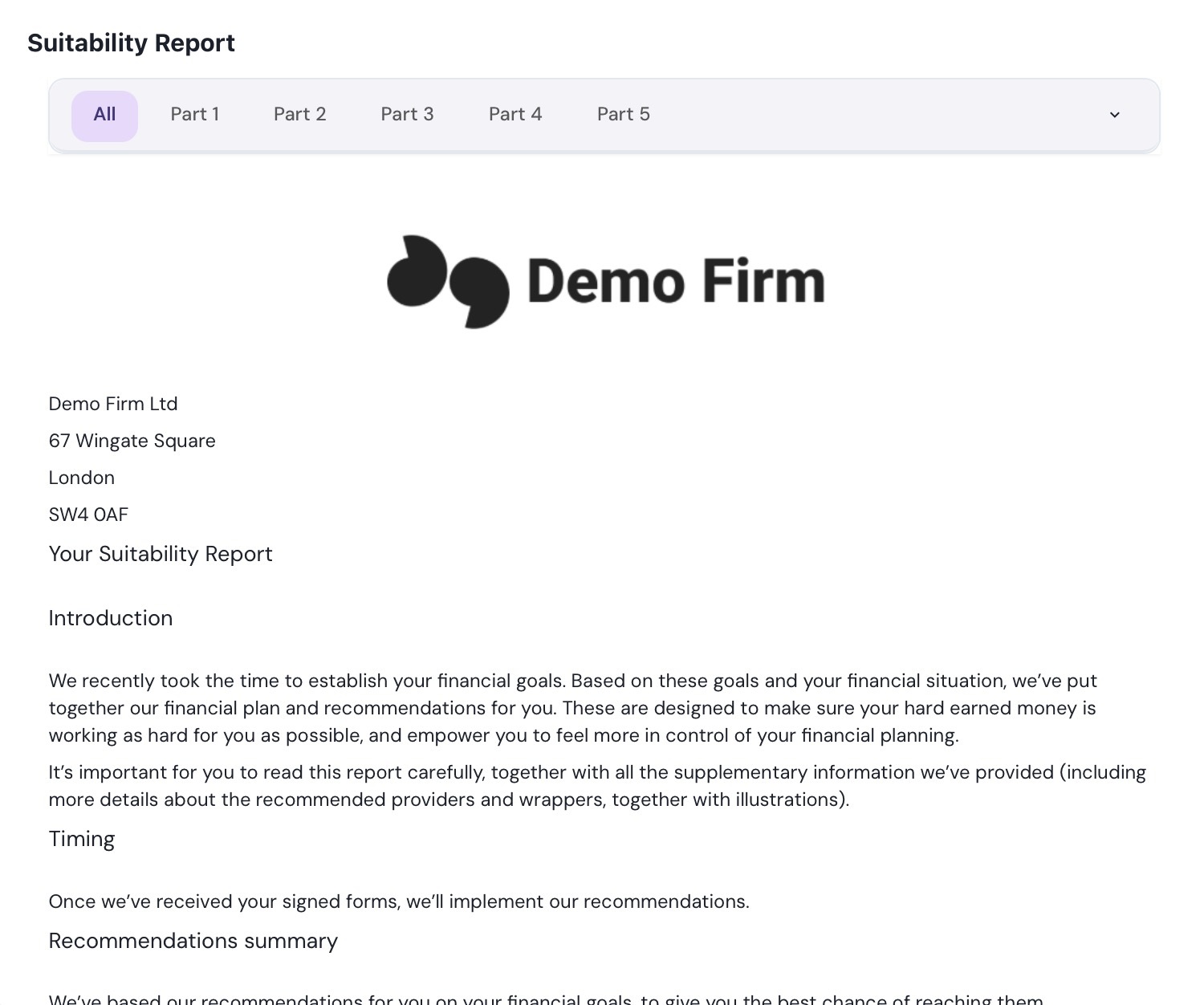Select the All tab
This screenshot has width=1204, height=1005.
[104, 115]
